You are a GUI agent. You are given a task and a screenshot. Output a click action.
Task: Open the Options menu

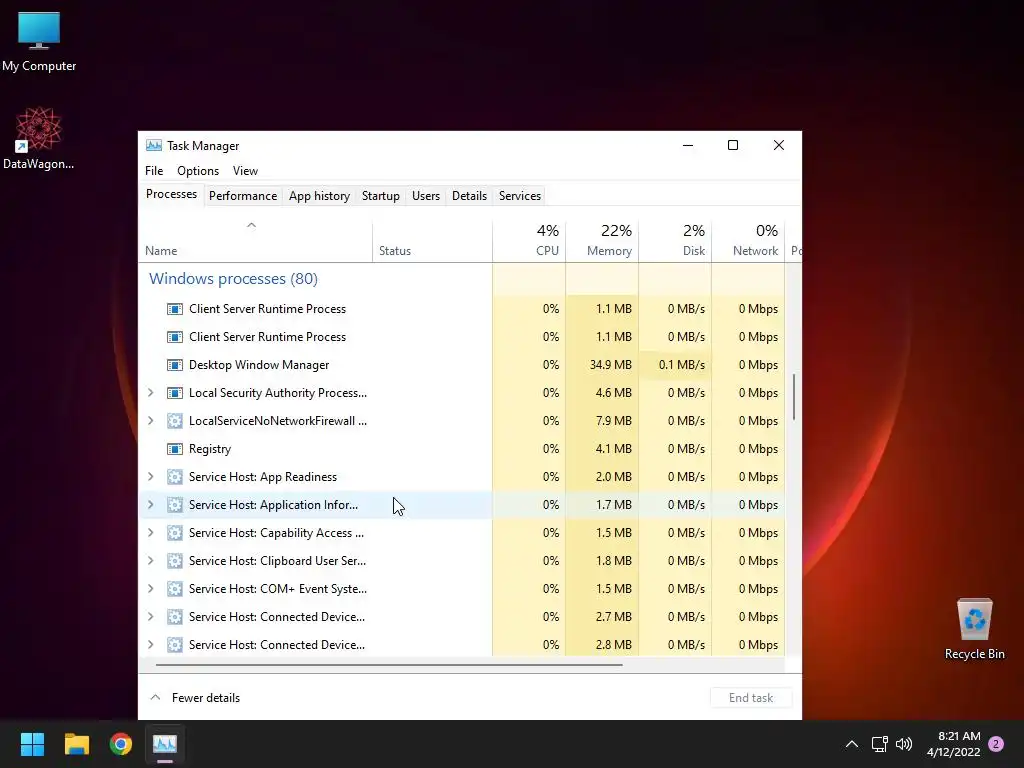[198, 170]
